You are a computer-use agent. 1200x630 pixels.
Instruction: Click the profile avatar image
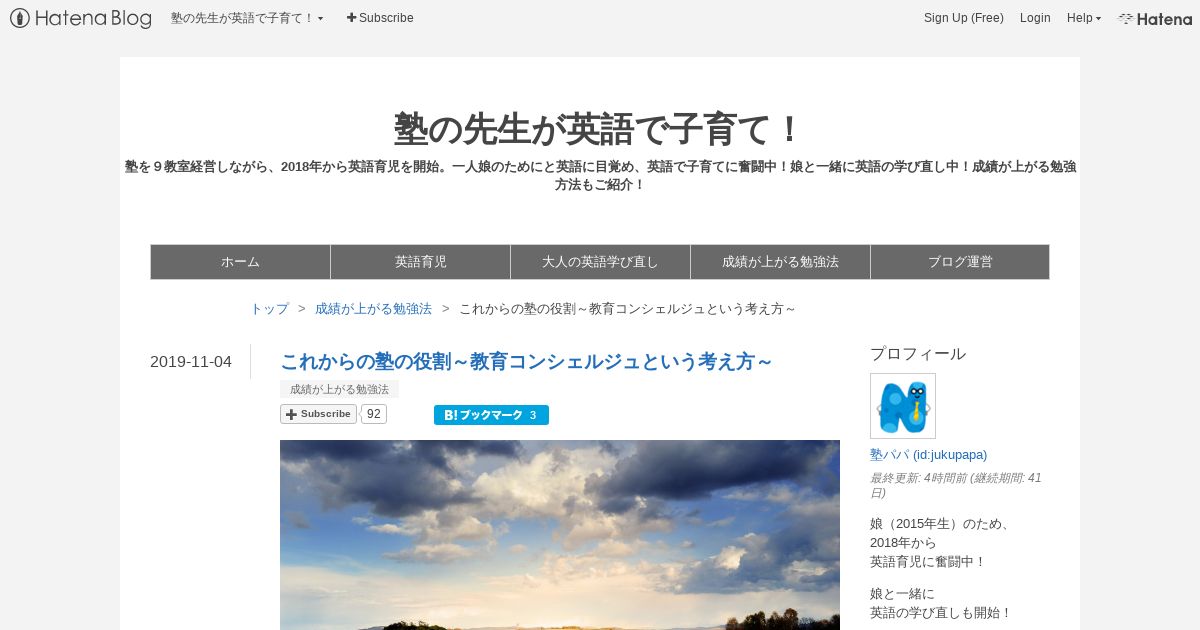click(903, 406)
